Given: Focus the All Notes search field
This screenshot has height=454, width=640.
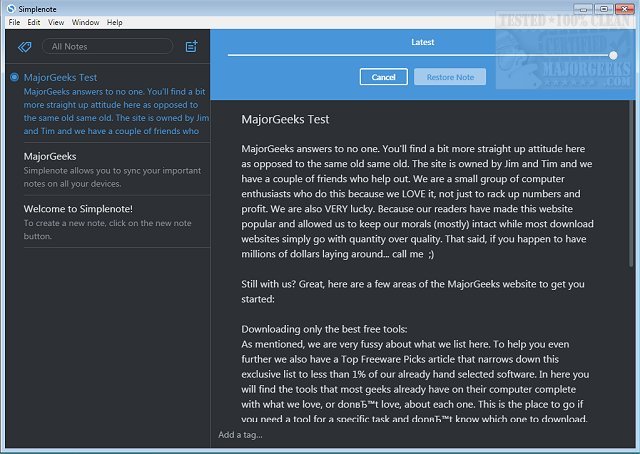Looking at the screenshot, I should (x=108, y=47).
